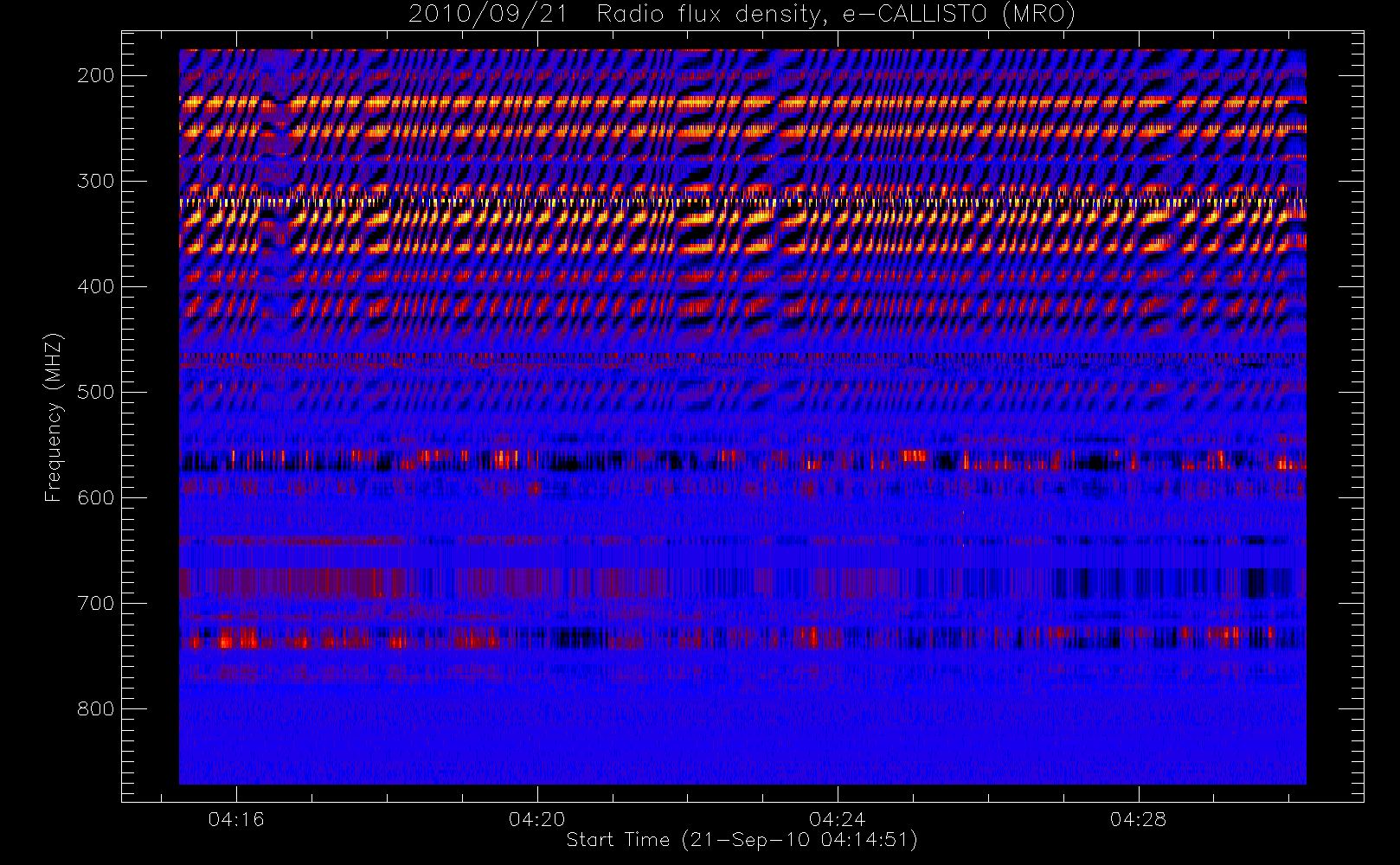Viewport: 1400px width, 865px height.
Task: Click the 'Frequency (MHZ)' y-axis label
Action: tap(54, 417)
